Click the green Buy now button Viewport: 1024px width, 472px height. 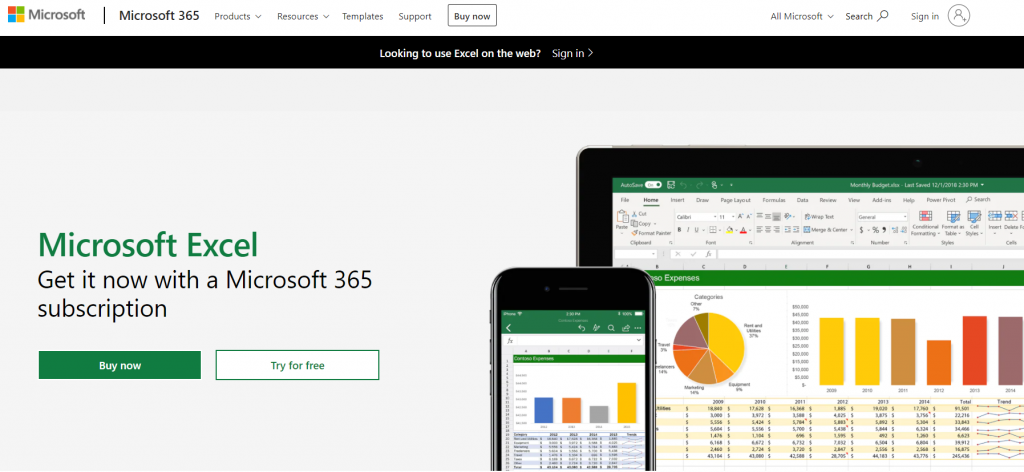coord(120,365)
